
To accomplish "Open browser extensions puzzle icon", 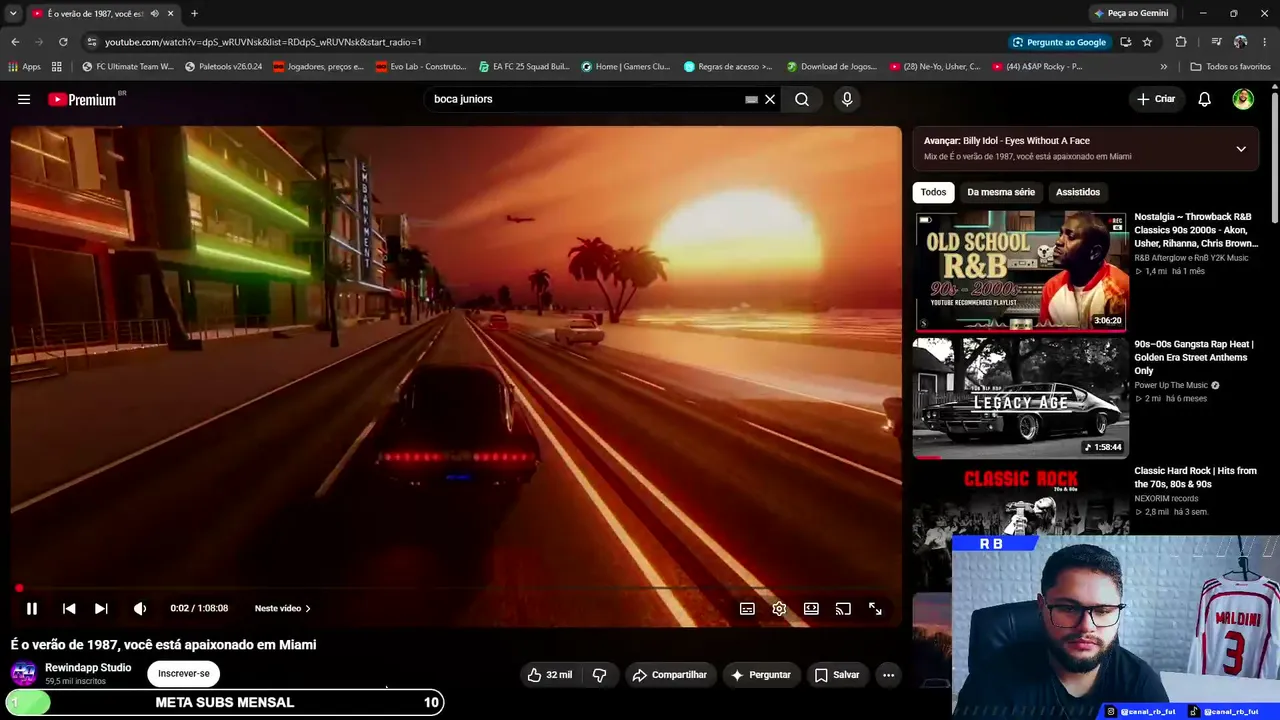I will click(x=1181, y=42).
